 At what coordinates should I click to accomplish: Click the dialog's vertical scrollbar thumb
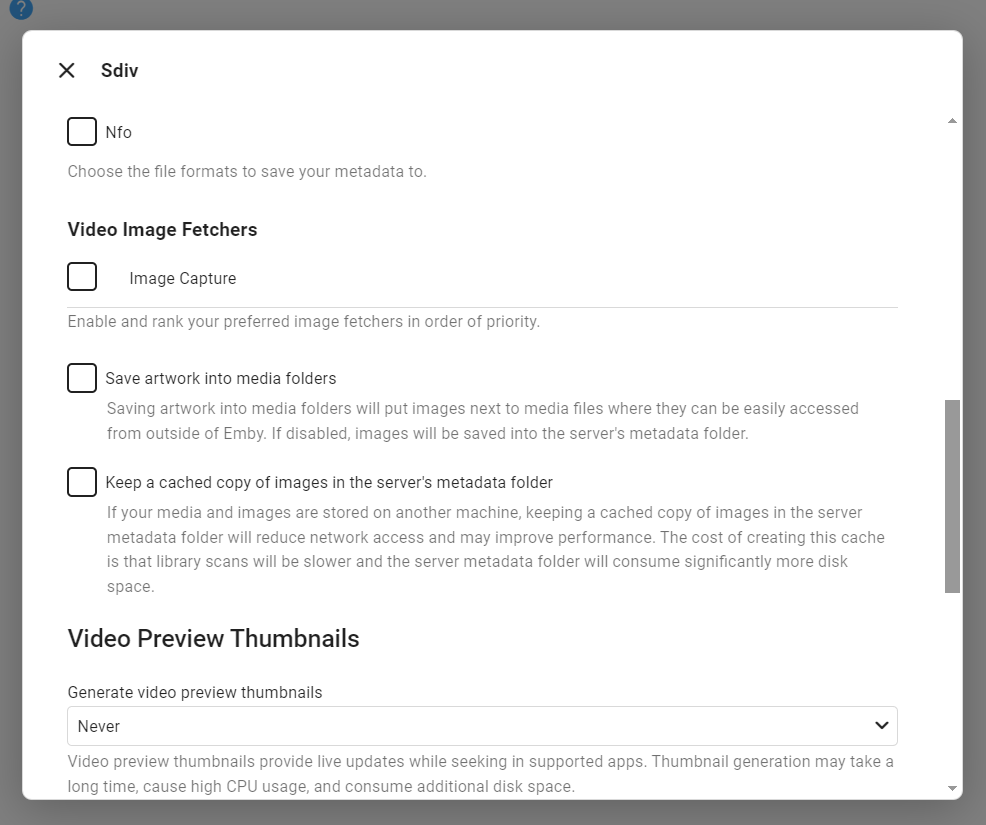click(x=952, y=495)
